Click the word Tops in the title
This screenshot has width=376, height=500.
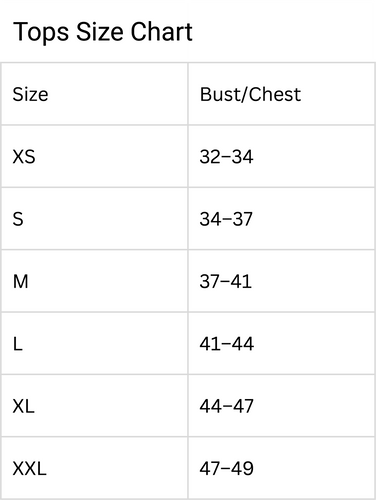pyautogui.click(x=41, y=33)
